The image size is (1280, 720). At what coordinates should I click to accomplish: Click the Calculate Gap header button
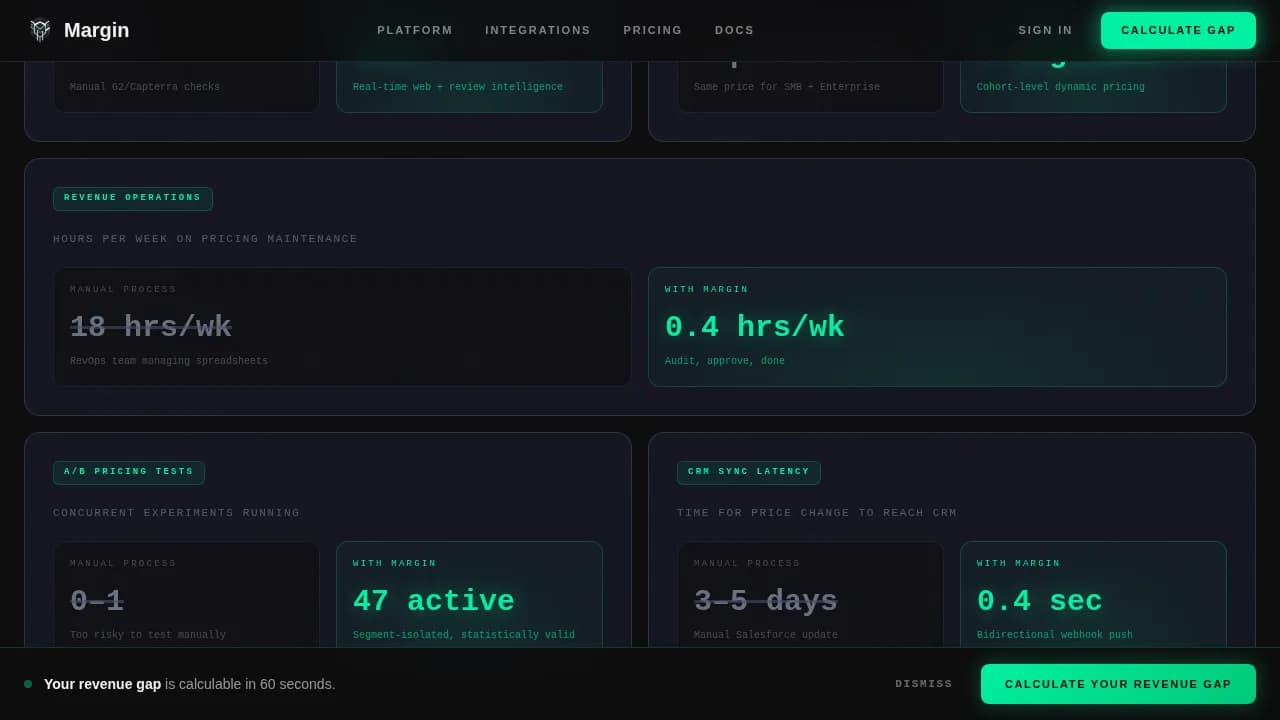pos(1178,30)
